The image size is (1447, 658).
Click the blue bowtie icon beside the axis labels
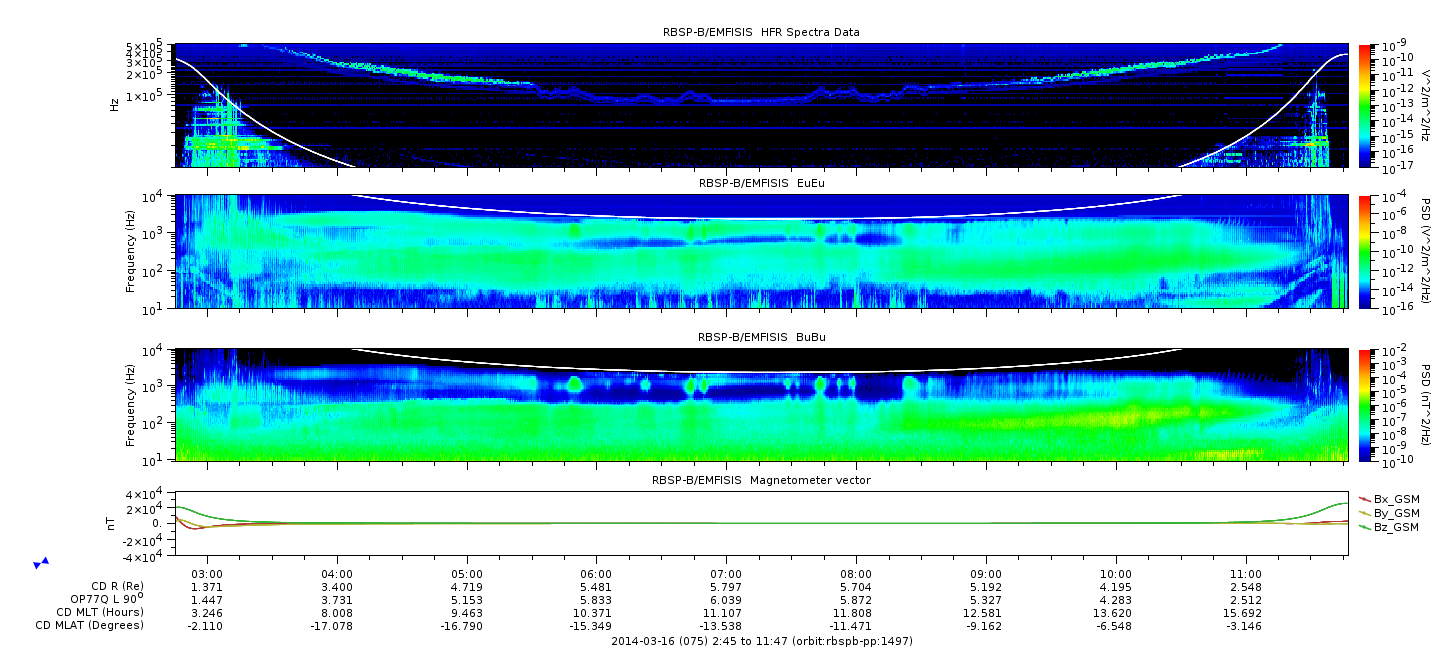click(41, 563)
